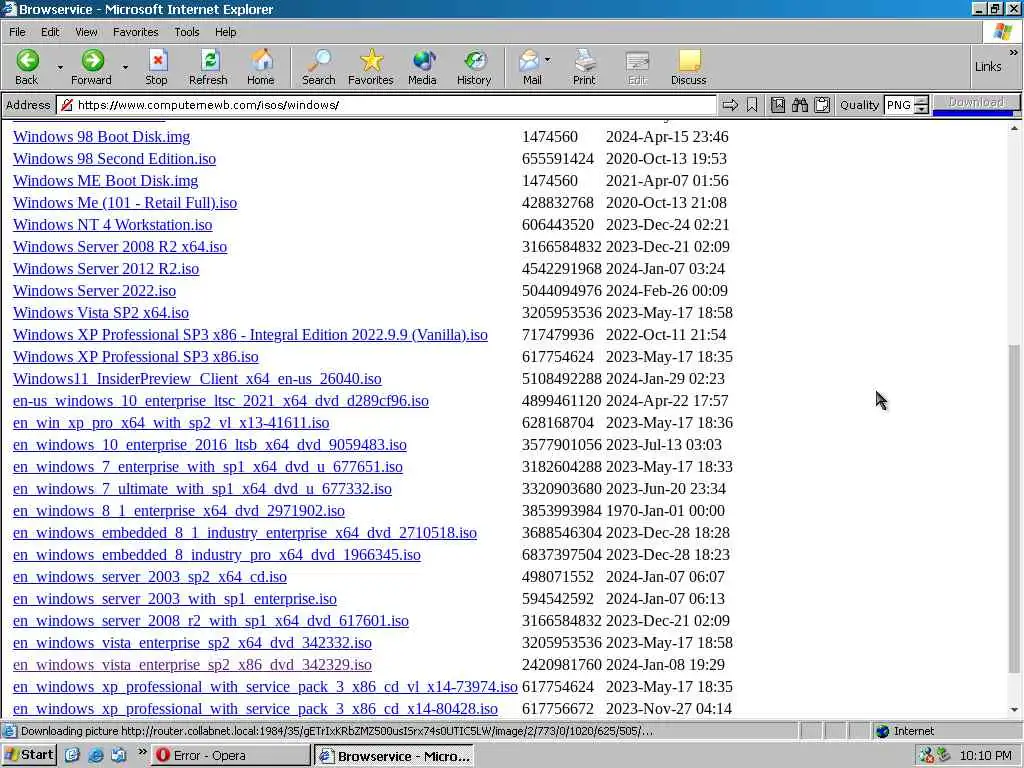Open en_windows_vista_enterprise_sp2_x86_dvd_342329.iso link
The width and height of the screenshot is (1024, 768).
click(x=193, y=665)
